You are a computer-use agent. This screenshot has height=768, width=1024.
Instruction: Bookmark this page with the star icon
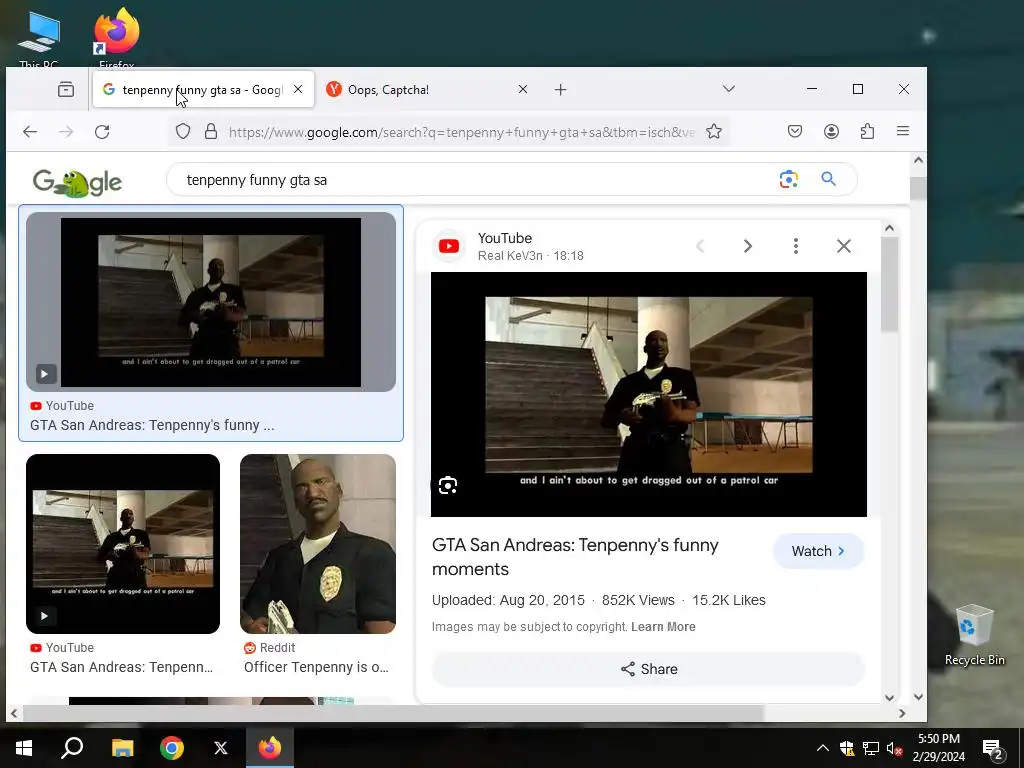714,132
